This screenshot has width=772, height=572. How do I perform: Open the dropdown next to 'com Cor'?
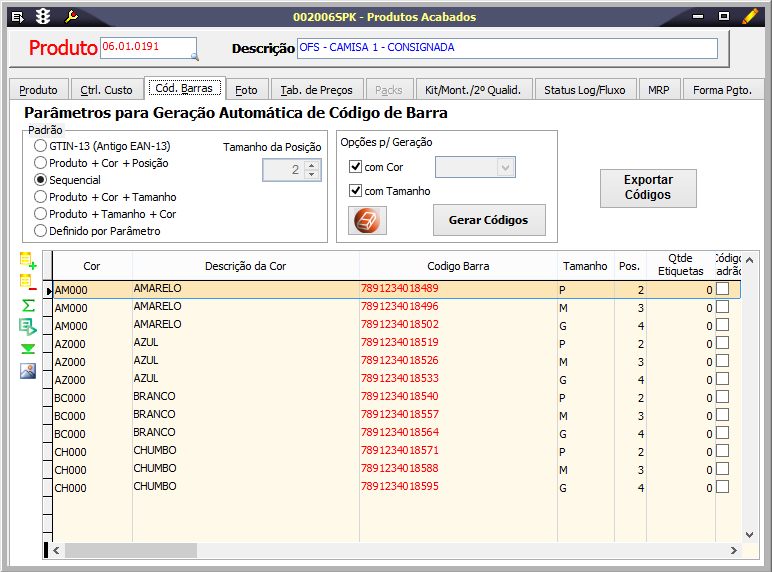505,167
